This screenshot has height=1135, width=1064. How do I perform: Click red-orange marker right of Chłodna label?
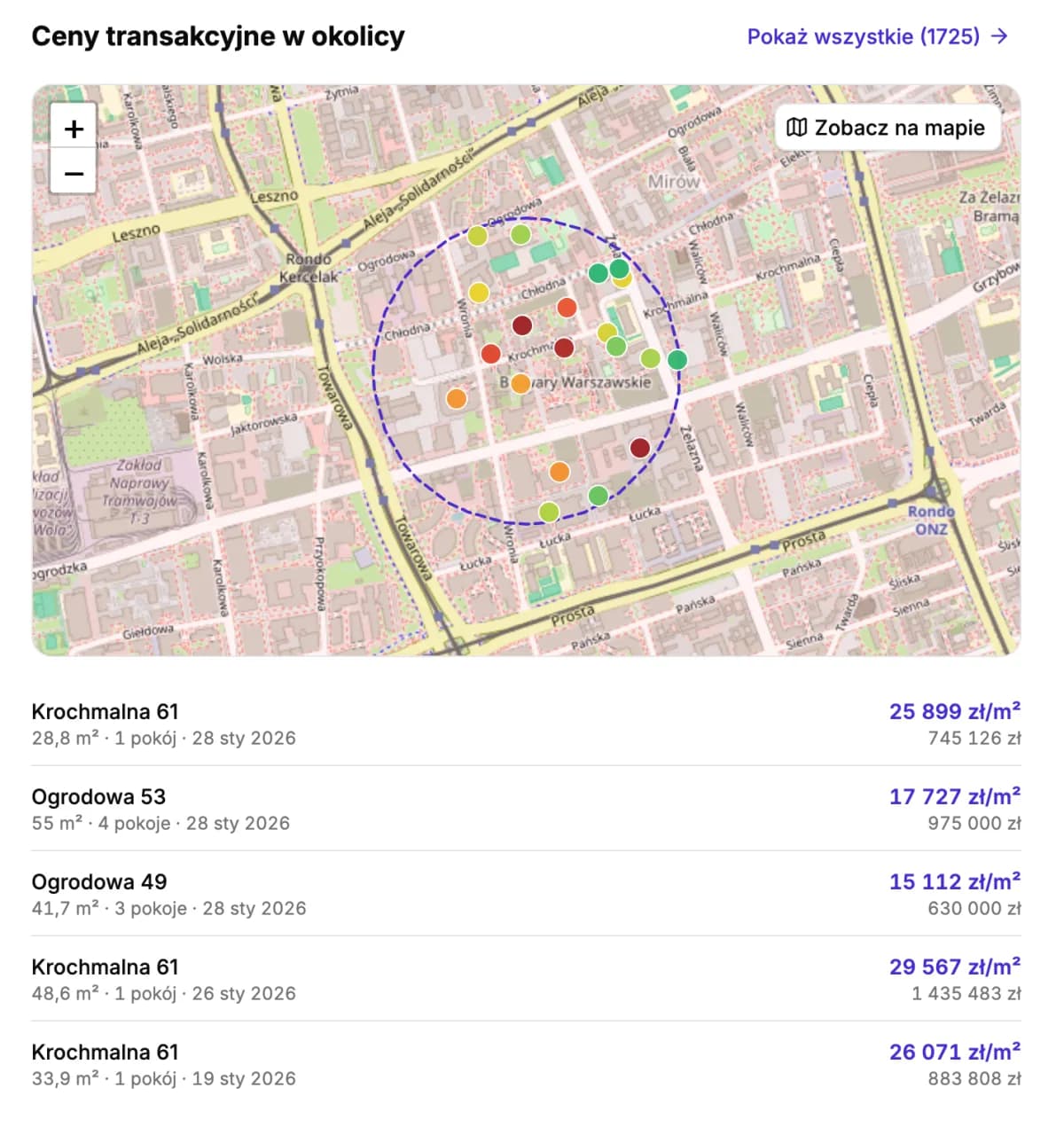(567, 308)
